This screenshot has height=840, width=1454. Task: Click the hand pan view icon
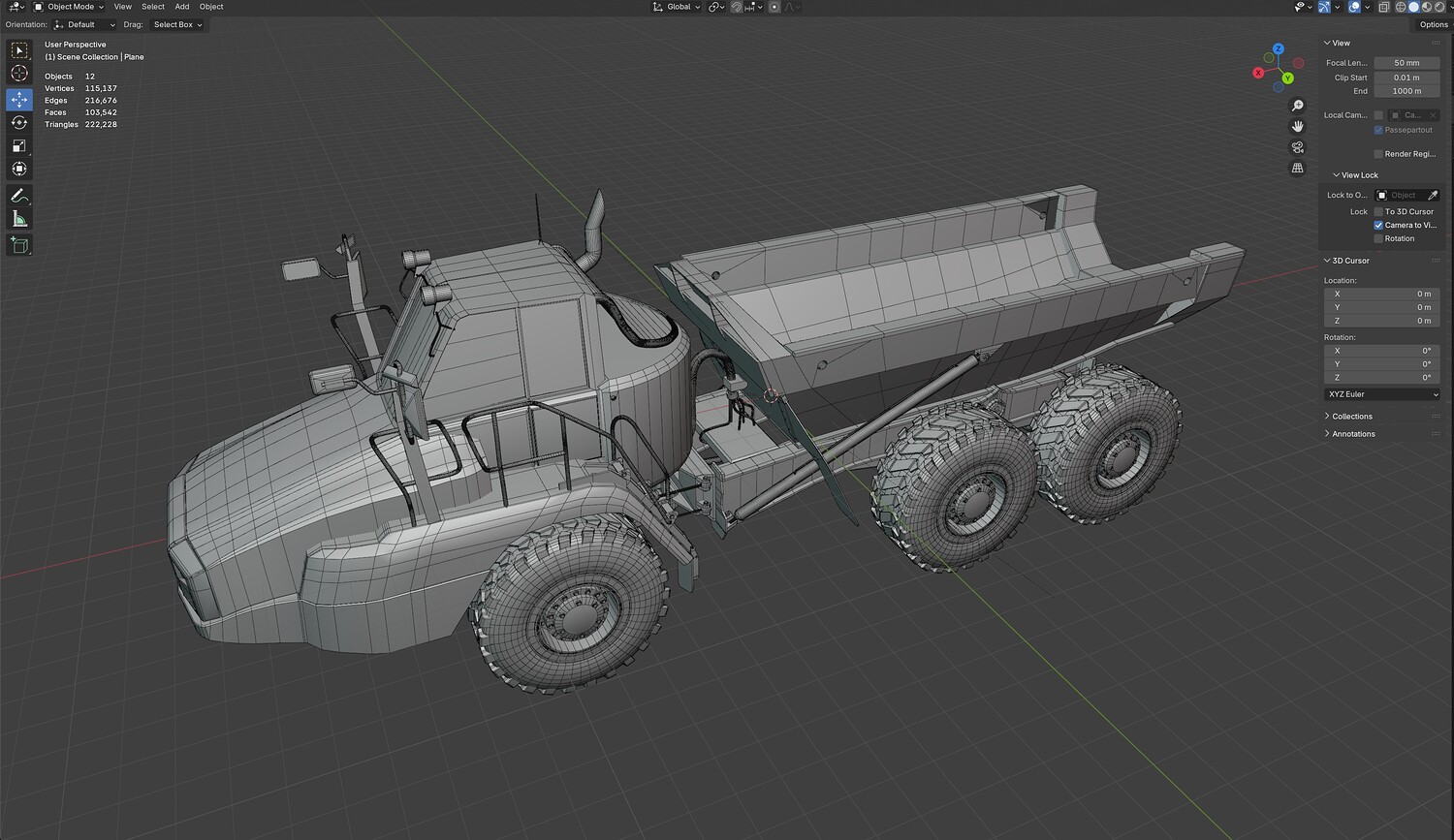(x=1298, y=126)
